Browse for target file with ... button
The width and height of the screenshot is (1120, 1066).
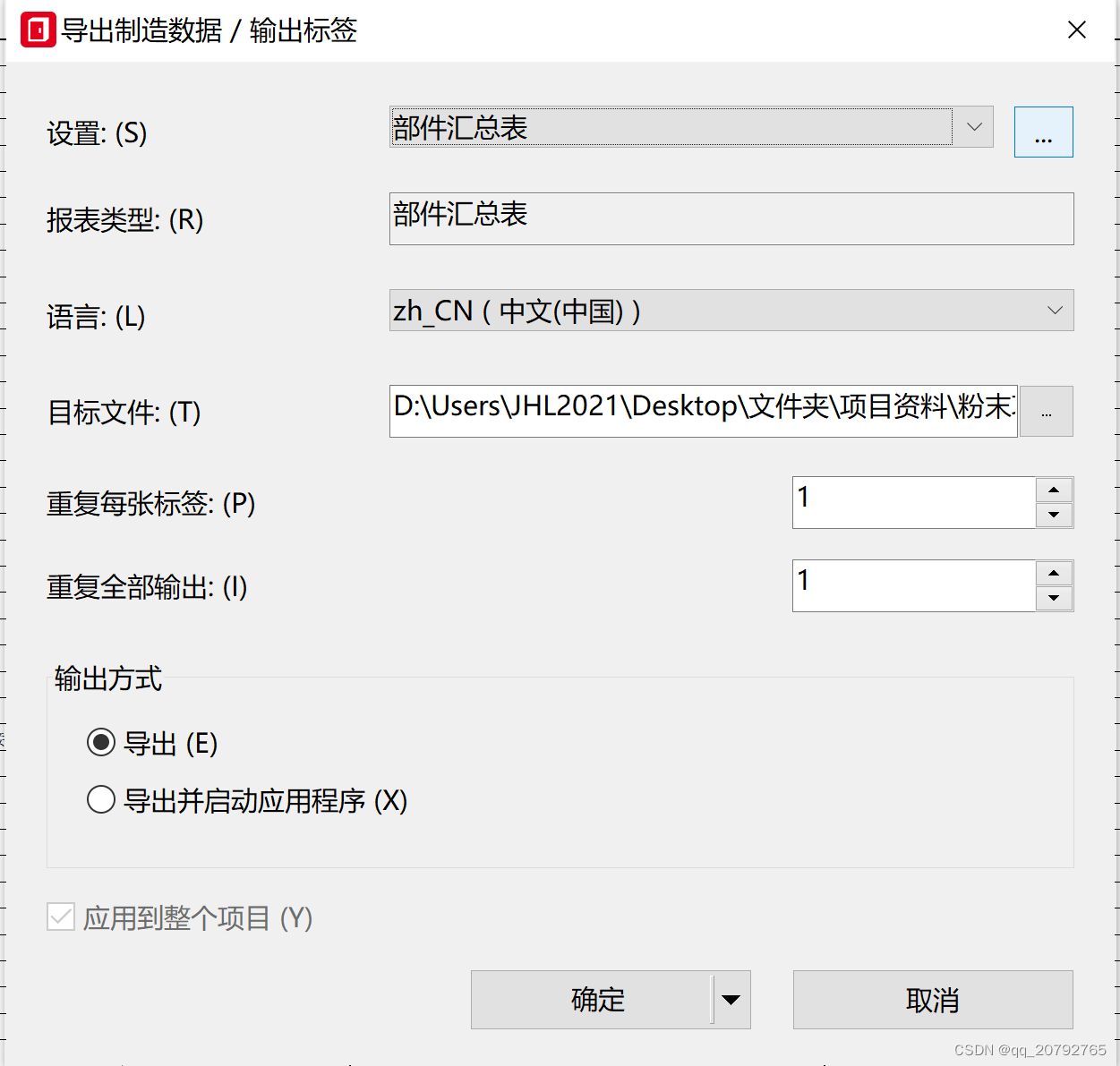click(1046, 412)
